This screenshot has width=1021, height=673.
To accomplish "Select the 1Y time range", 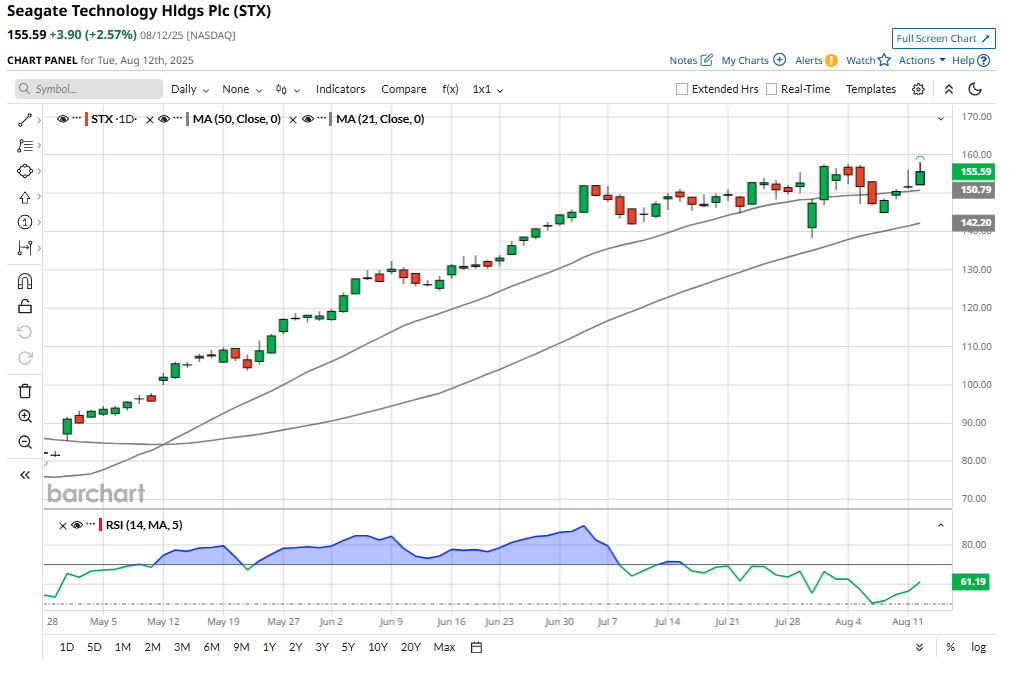I will click(270, 648).
